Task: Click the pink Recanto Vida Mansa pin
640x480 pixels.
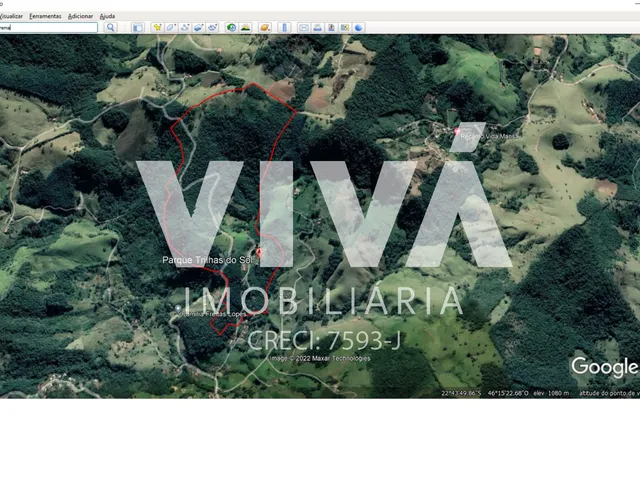Action: (x=457, y=131)
